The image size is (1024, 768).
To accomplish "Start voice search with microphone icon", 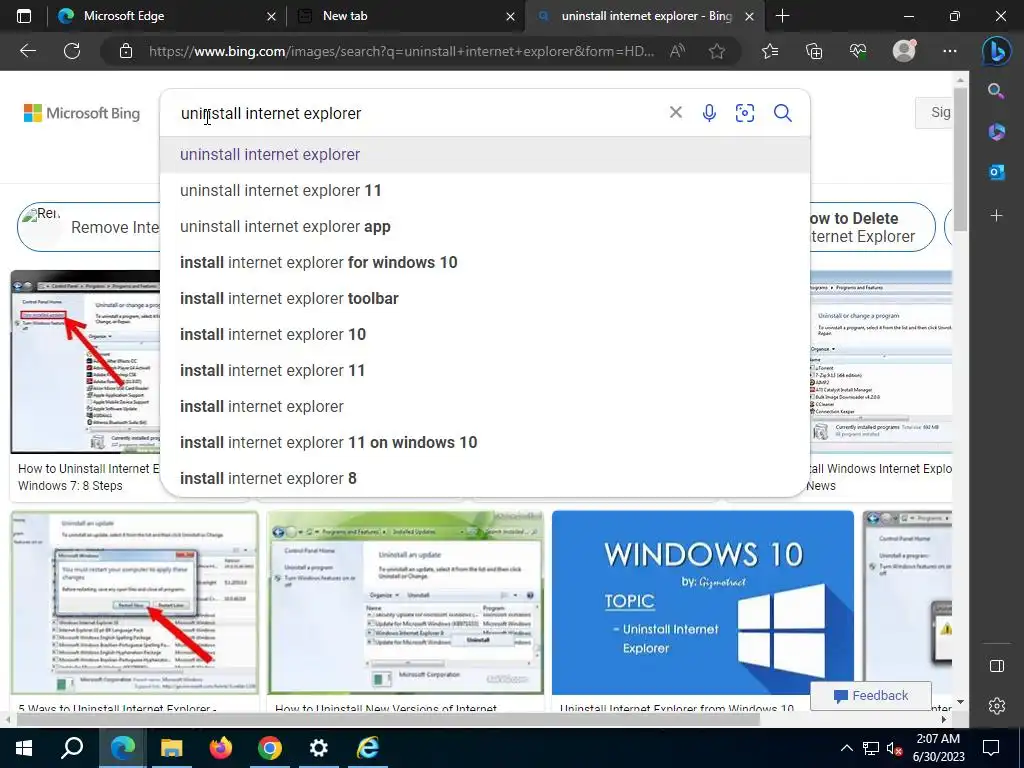I will pos(709,113).
